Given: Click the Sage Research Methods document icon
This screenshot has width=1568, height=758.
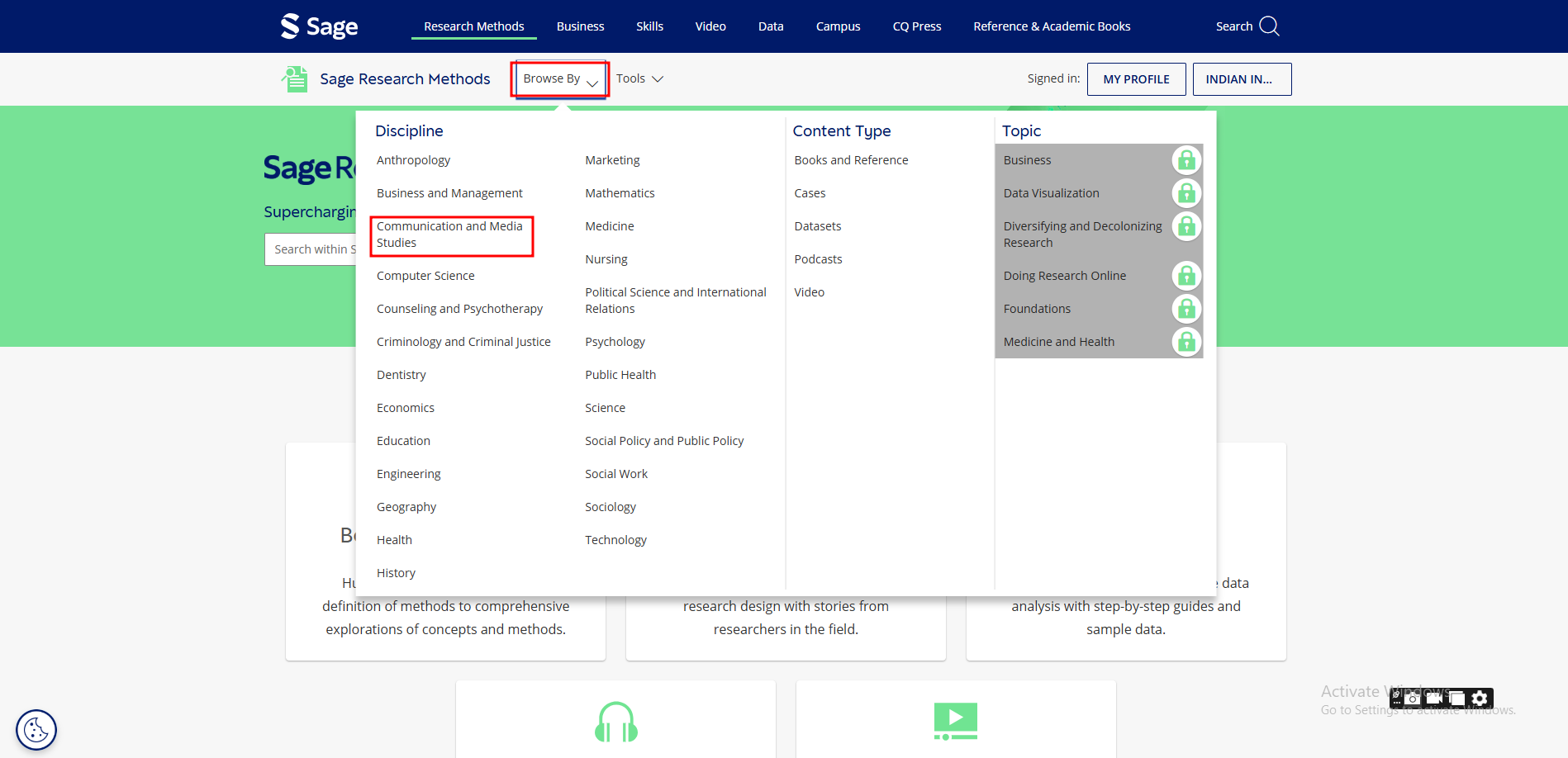Looking at the screenshot, I should [x=294, y=79].
